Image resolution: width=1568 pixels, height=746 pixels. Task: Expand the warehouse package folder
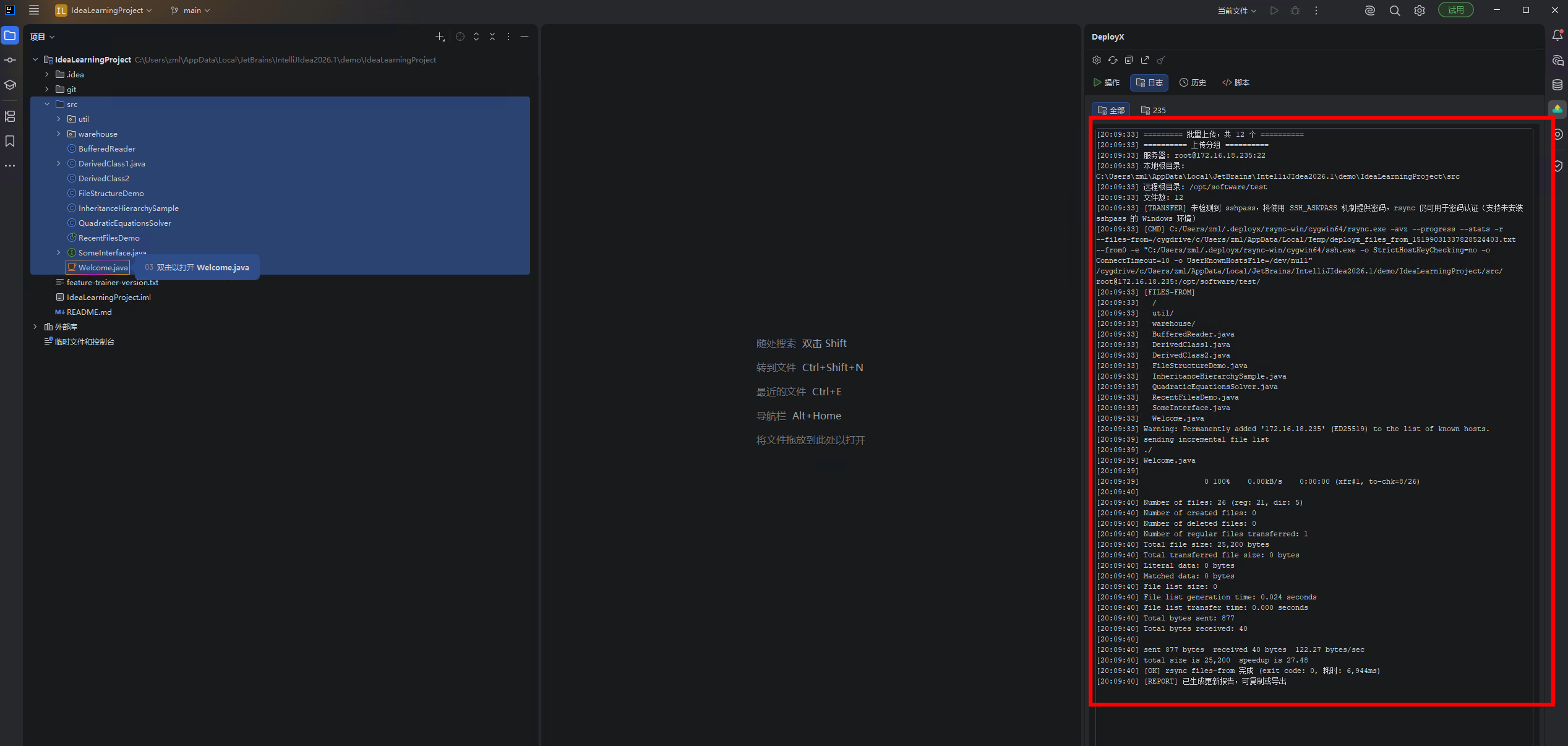tap(59, 134)
